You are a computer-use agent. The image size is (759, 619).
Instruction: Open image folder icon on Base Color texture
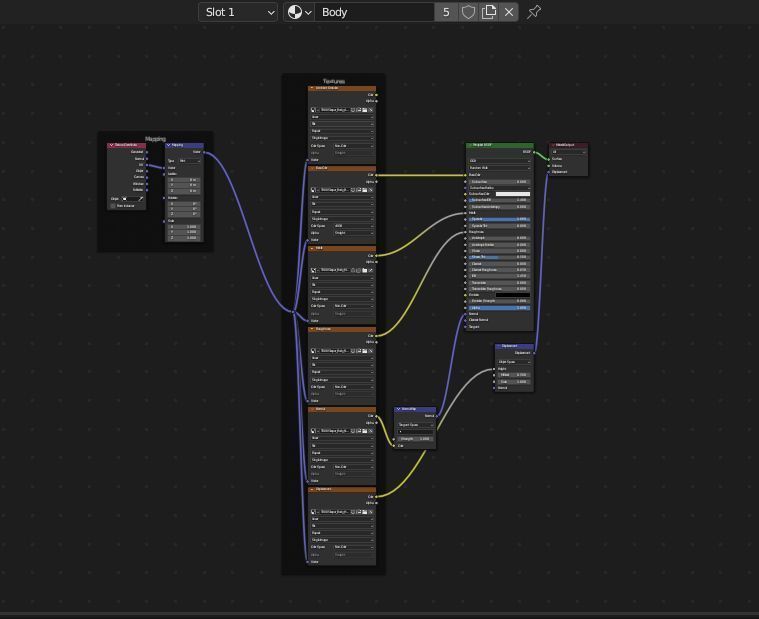[x=364, y=190]
